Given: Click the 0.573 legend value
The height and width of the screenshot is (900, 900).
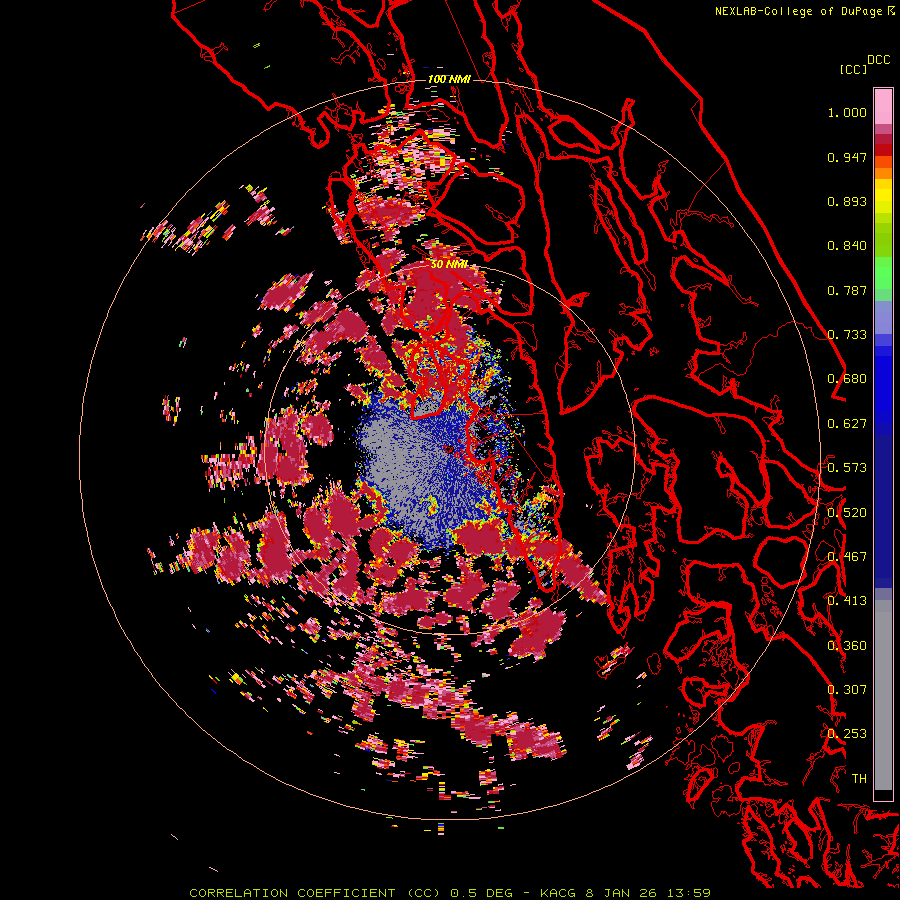Looking at the screenshot, I should pyautogui.click(x=847, y=468).
